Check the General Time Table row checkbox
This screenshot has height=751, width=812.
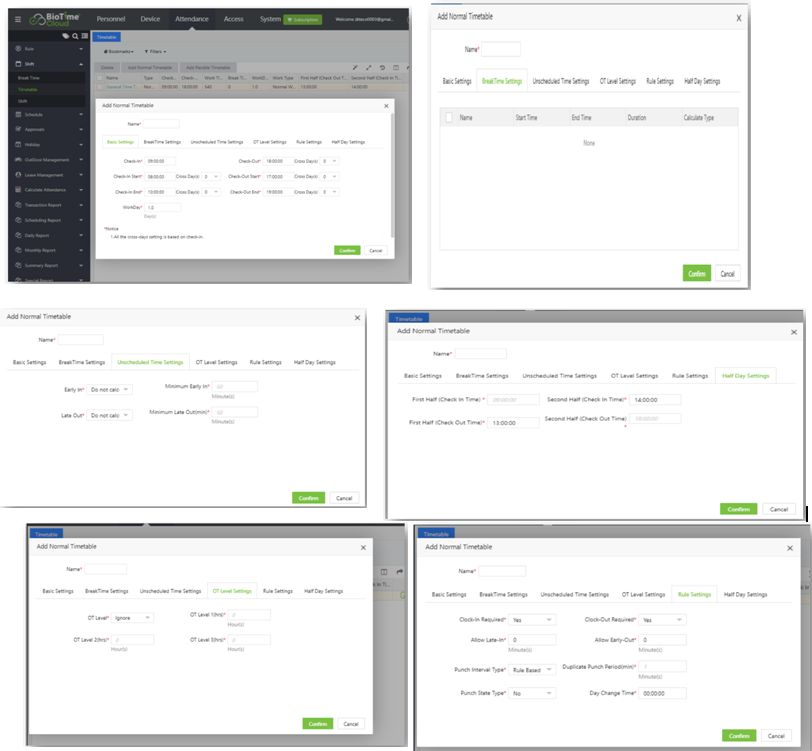pyautogui.click(x=100, y=87)
